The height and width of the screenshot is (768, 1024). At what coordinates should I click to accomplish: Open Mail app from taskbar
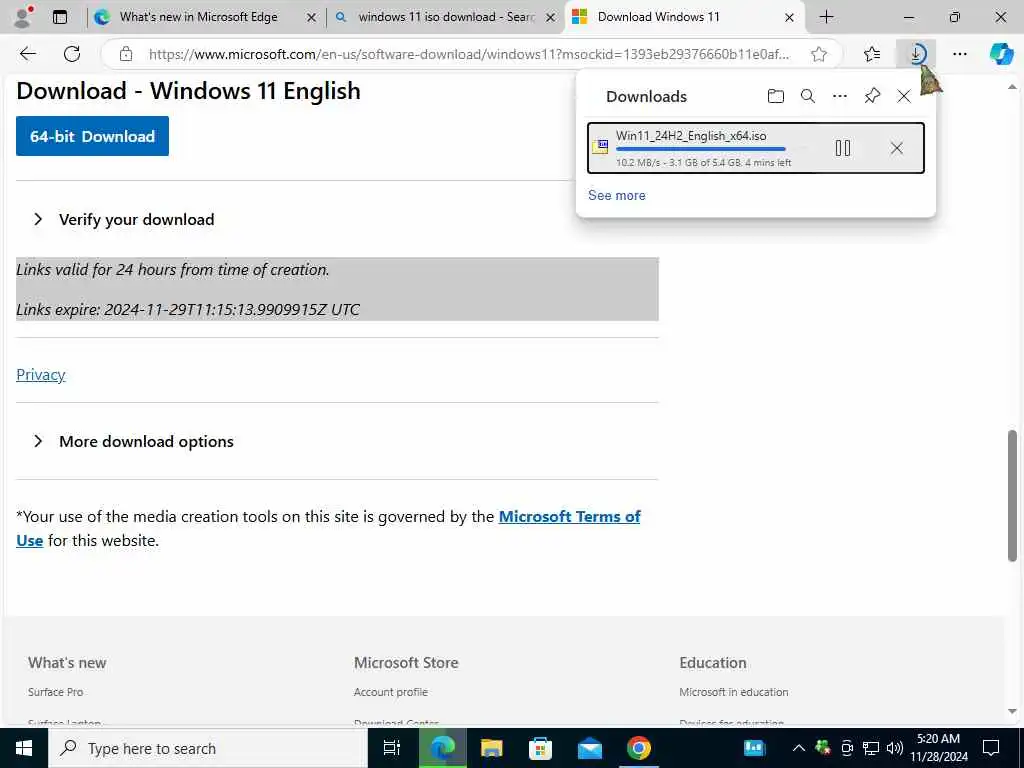pos(590,748)
